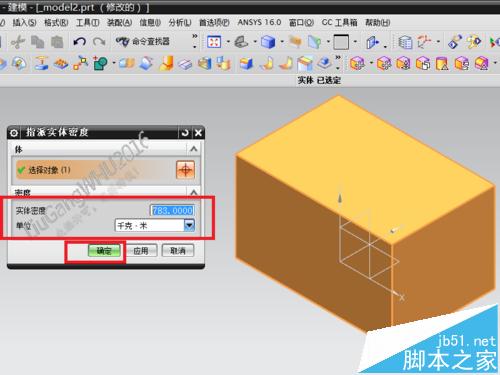Undo the last action
The image size is (500, 375).
[x=80, y=42]
